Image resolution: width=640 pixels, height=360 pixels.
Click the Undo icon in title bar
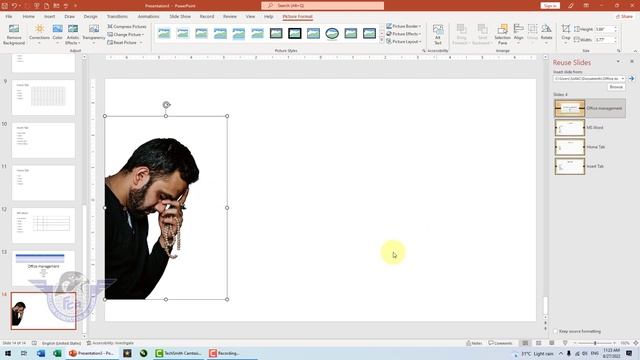[14, 6]
